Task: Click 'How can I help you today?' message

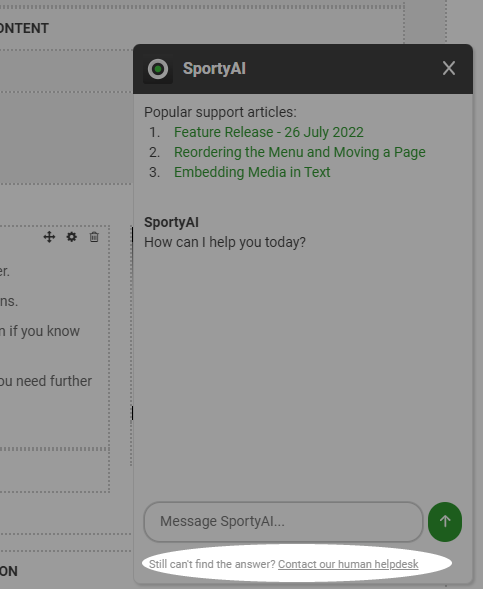Action: tap(225, 242)
